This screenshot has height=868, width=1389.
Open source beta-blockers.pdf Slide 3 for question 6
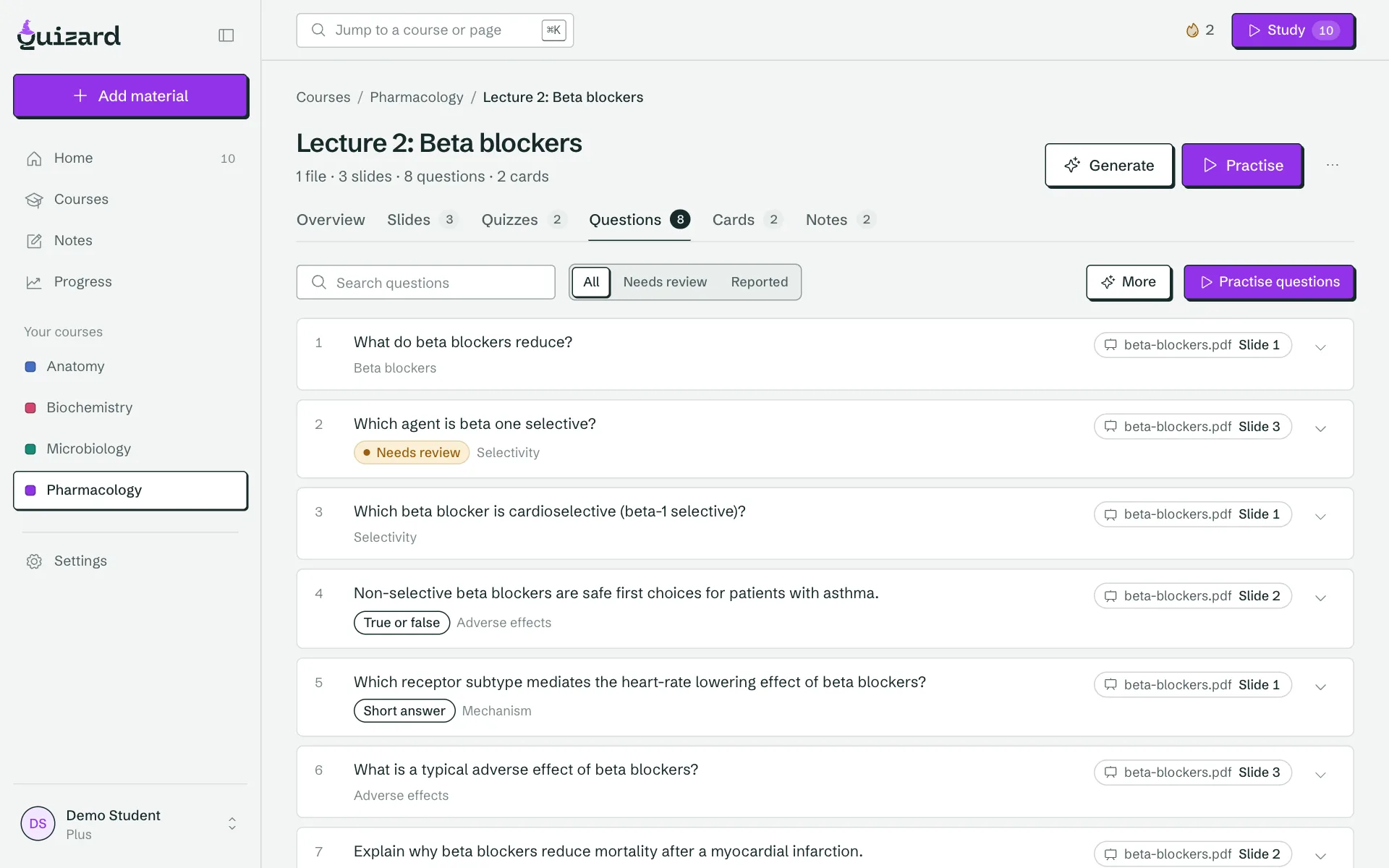tap(1193, 773)
